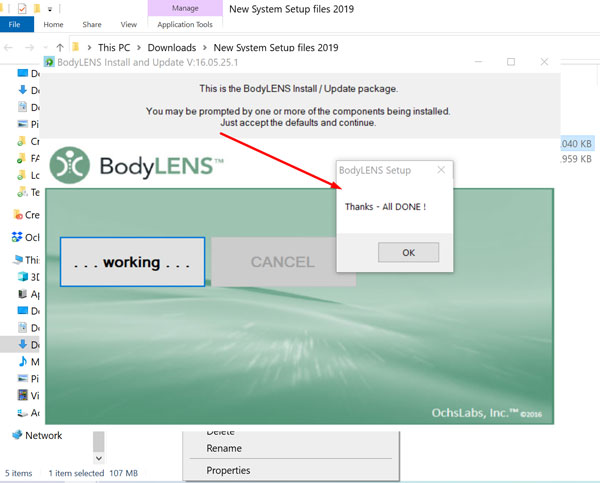
Task: Close the BodyLENS Setup dialog
Action: pyautogui.click(x=441, y=170)
